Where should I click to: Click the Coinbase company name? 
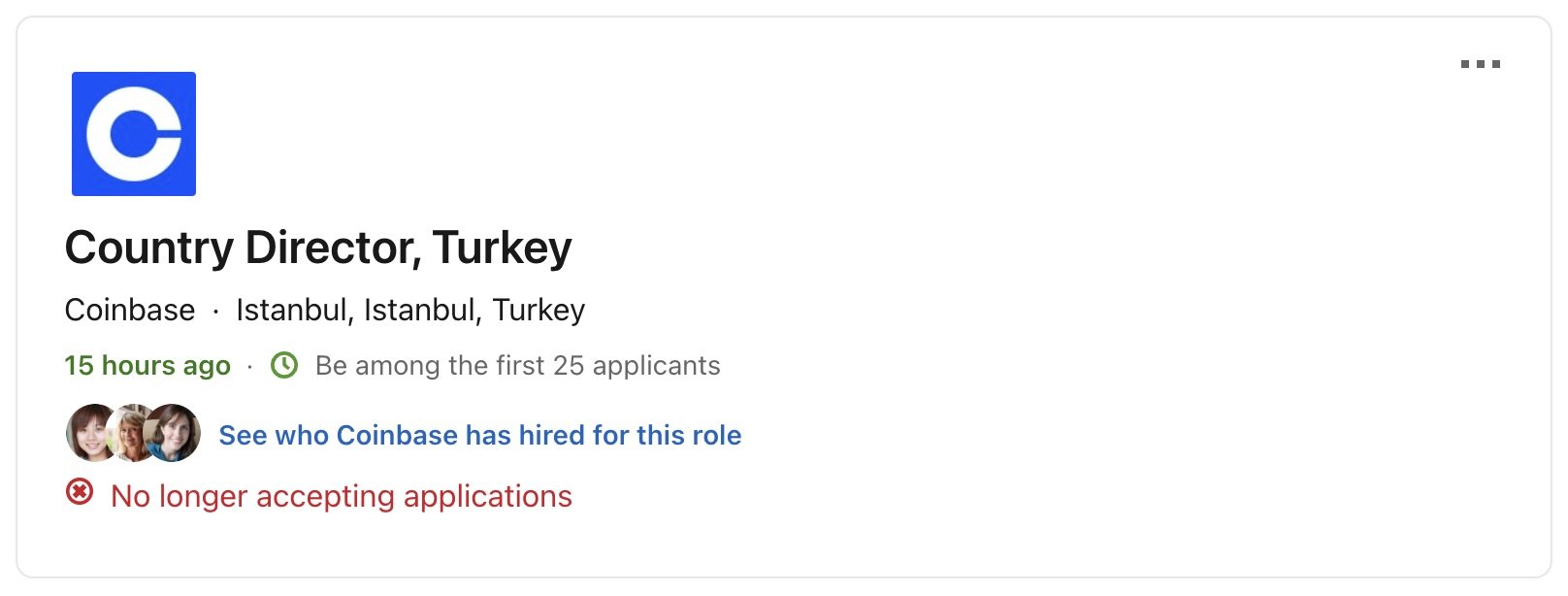click(x=129, y=310)
